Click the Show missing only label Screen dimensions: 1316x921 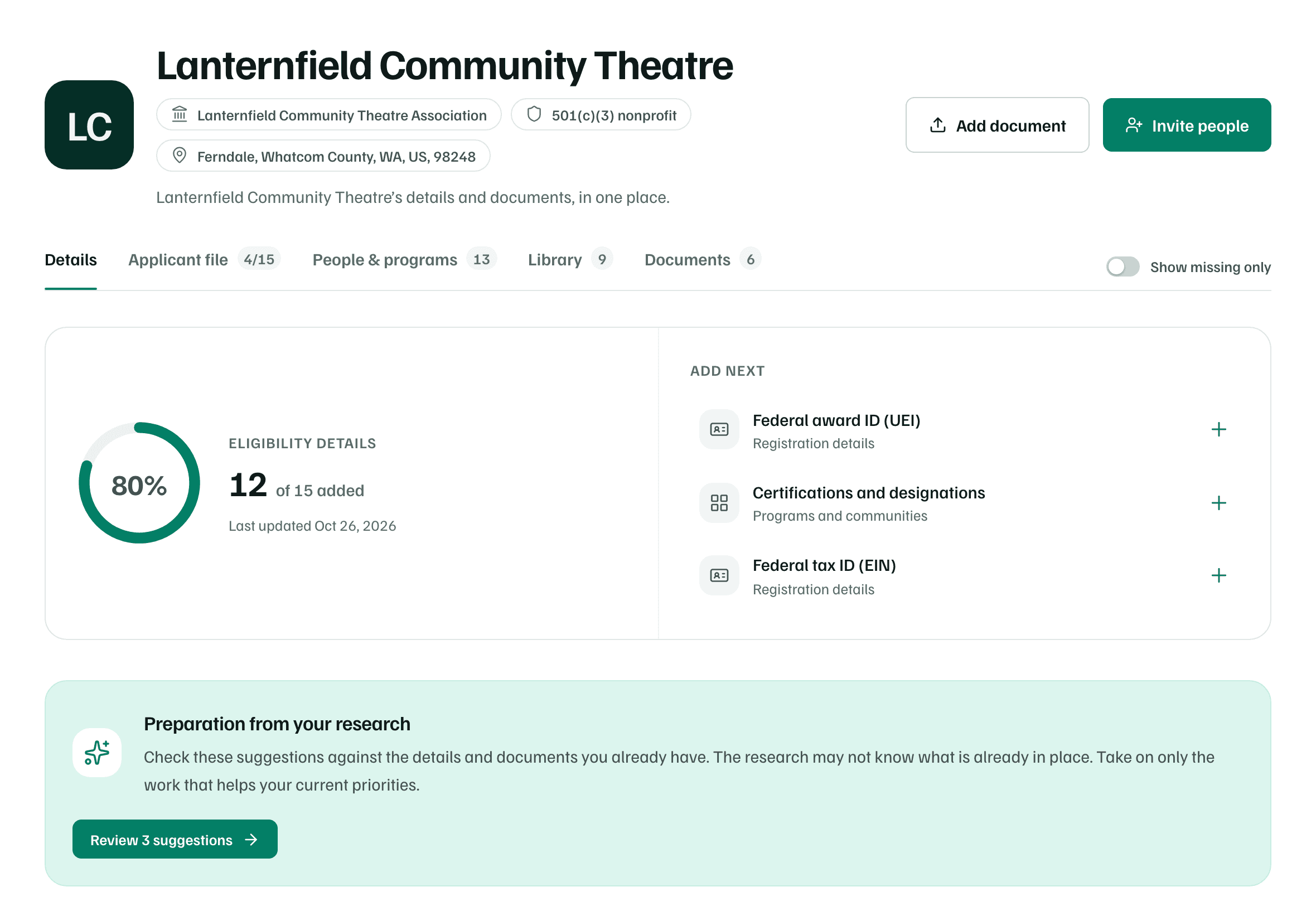[x=1210, y=267]
